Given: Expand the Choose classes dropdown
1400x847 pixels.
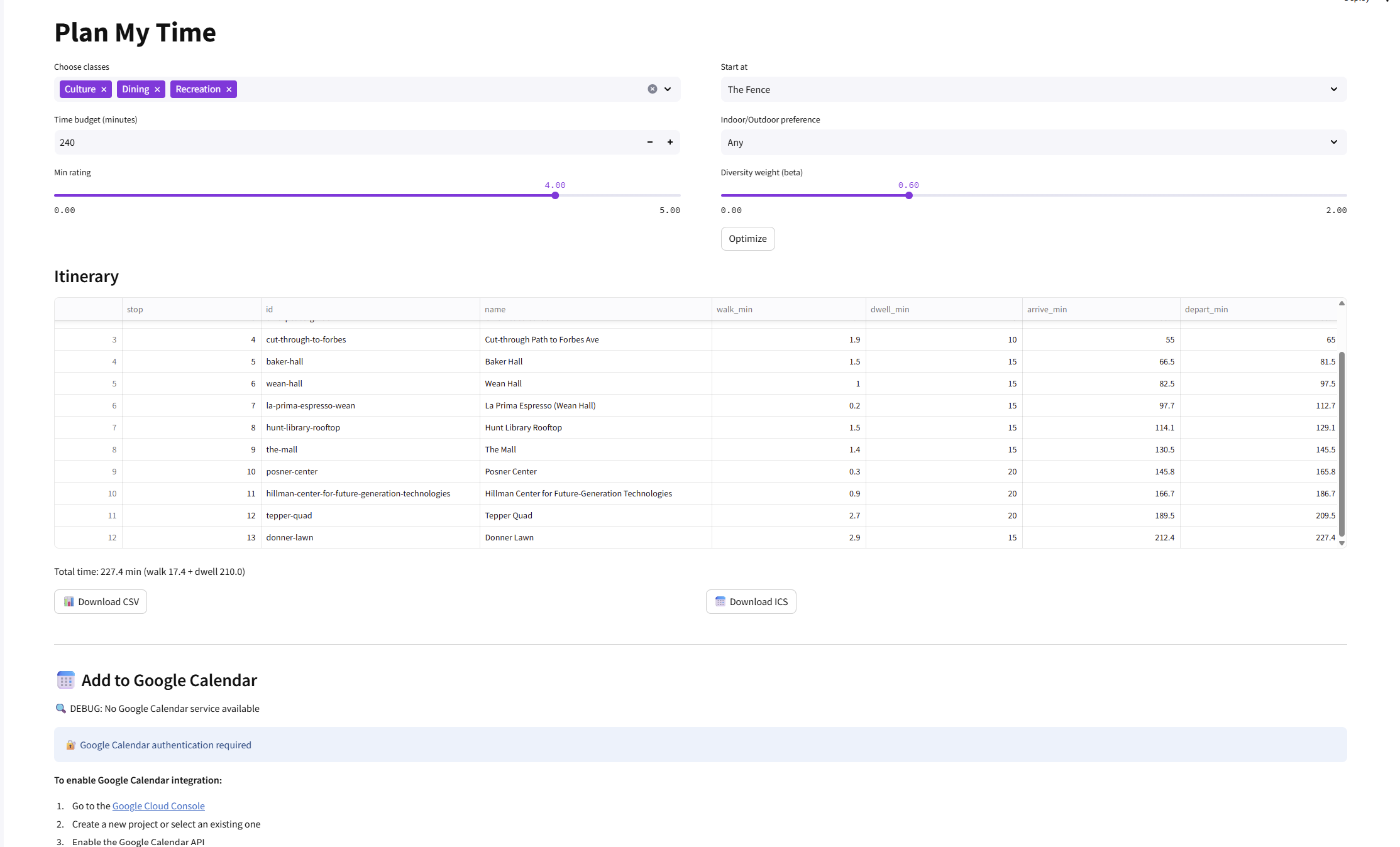Looking at the screenshot, I should click(668, 89).
